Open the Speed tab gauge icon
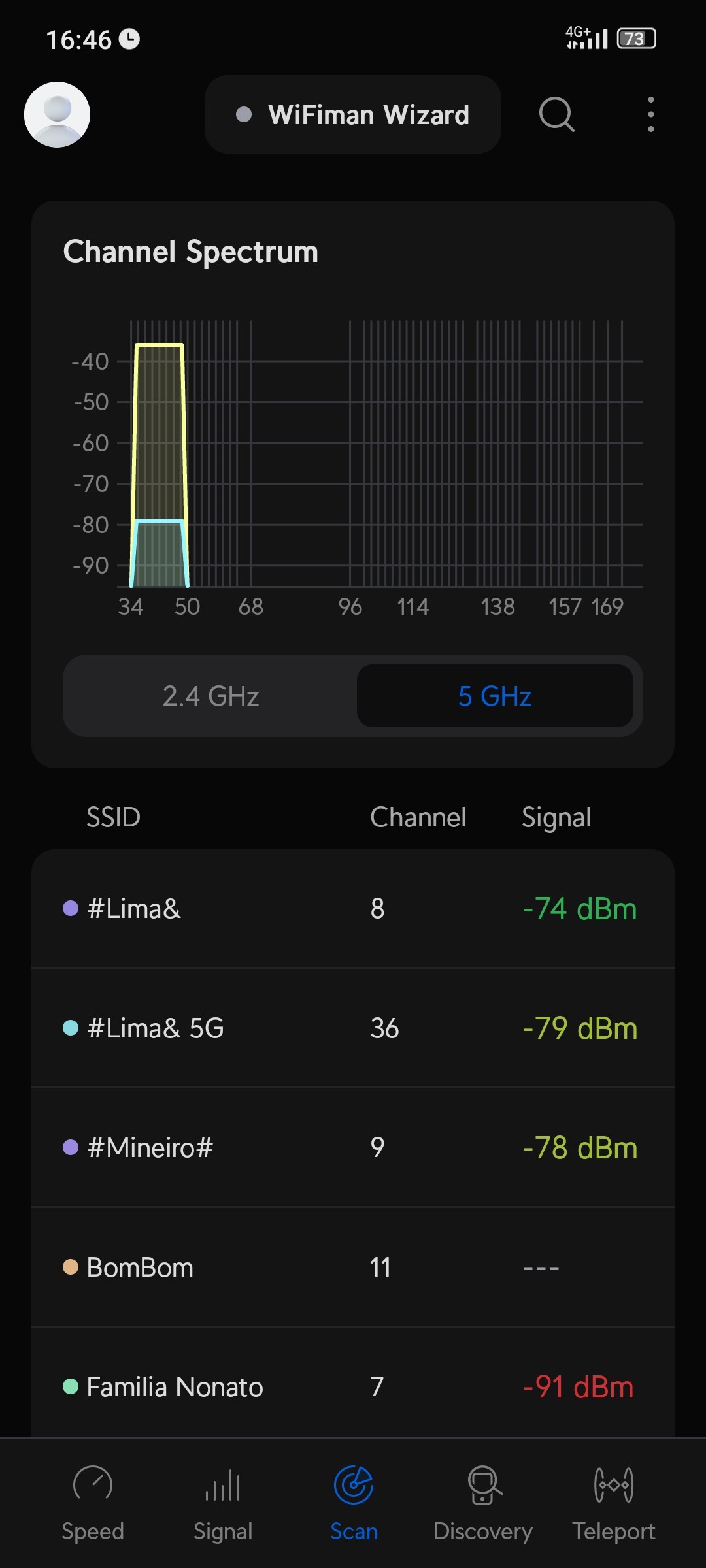Viewport: 706px width, 1568px height. 93,1484
